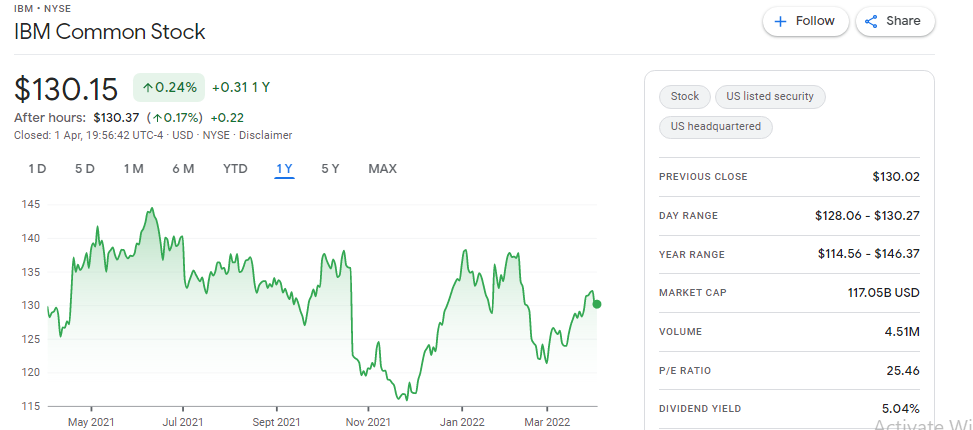Select the YTD chart range

235,169
